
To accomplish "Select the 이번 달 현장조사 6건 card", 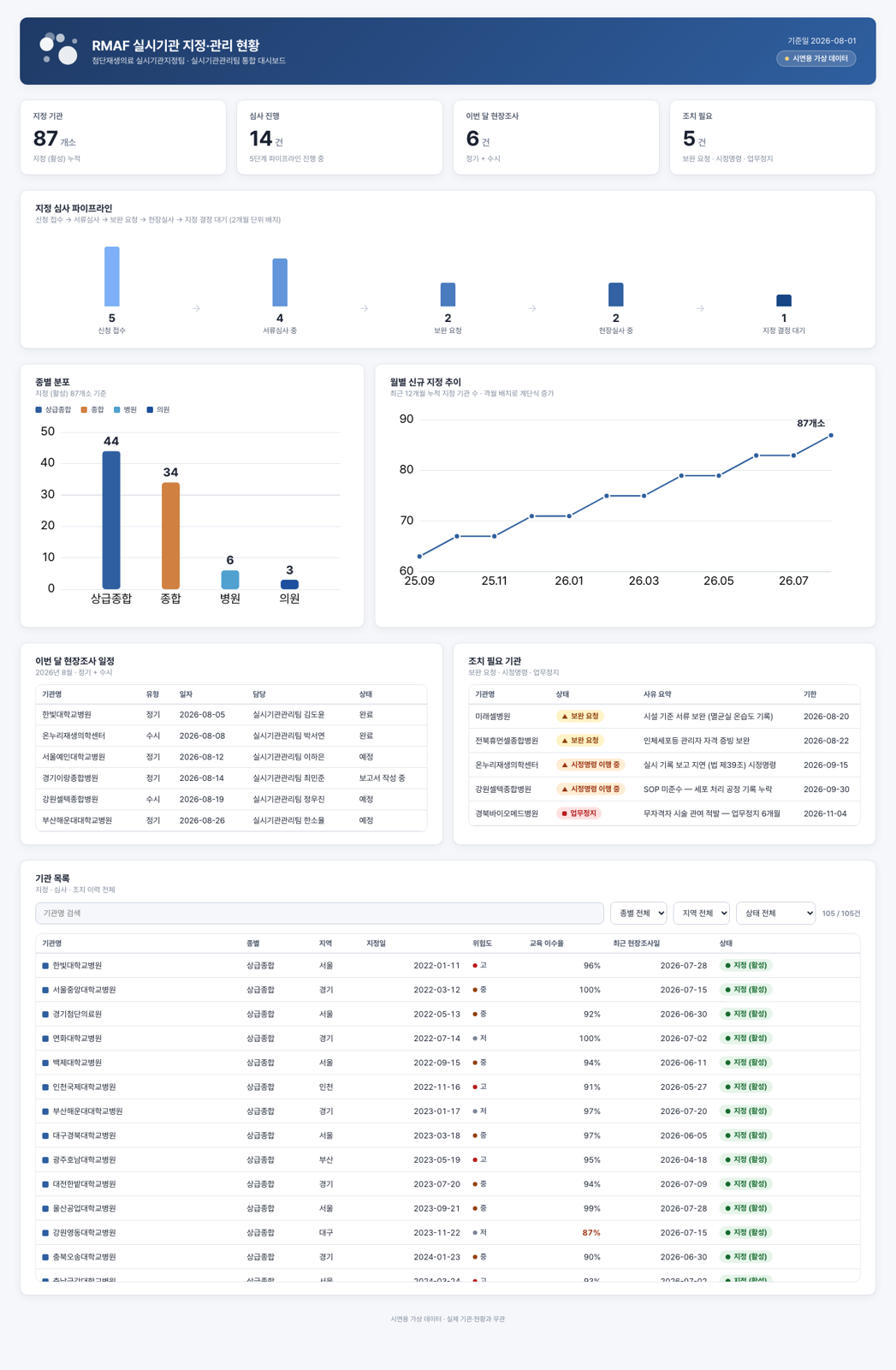I will point(556,137).
